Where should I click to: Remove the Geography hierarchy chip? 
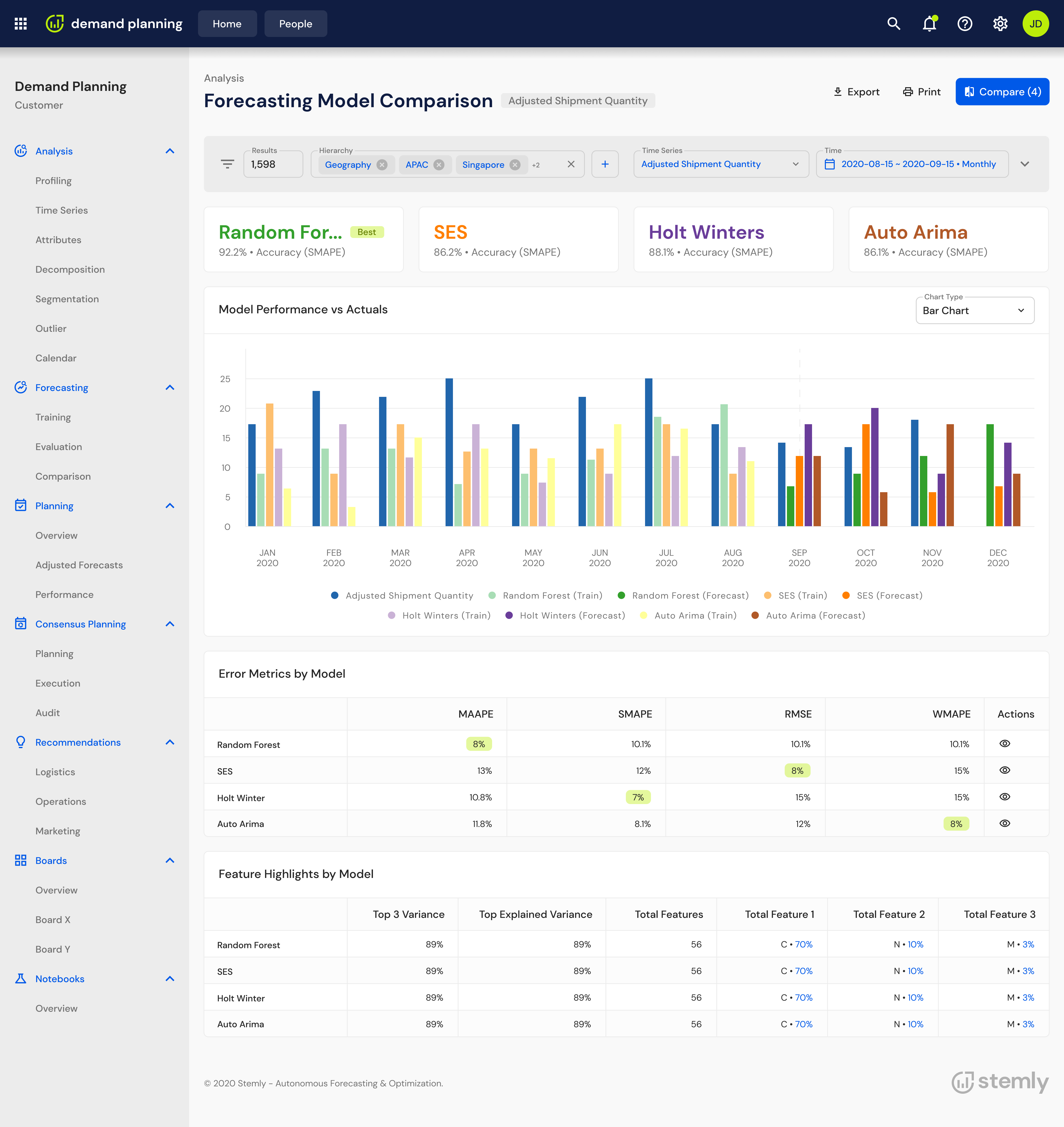(x=382, y=165)
